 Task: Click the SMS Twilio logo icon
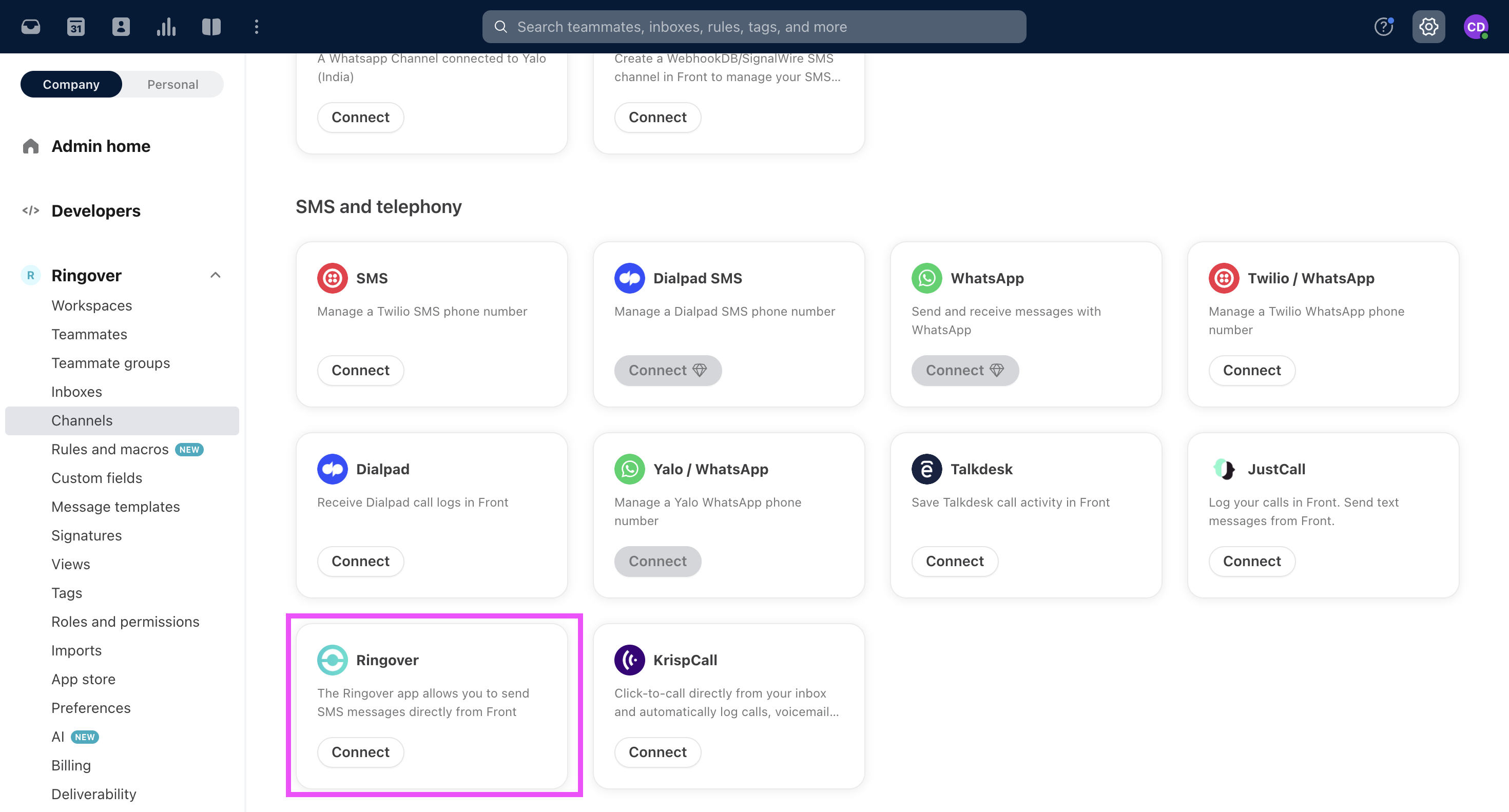pos(333,278)
